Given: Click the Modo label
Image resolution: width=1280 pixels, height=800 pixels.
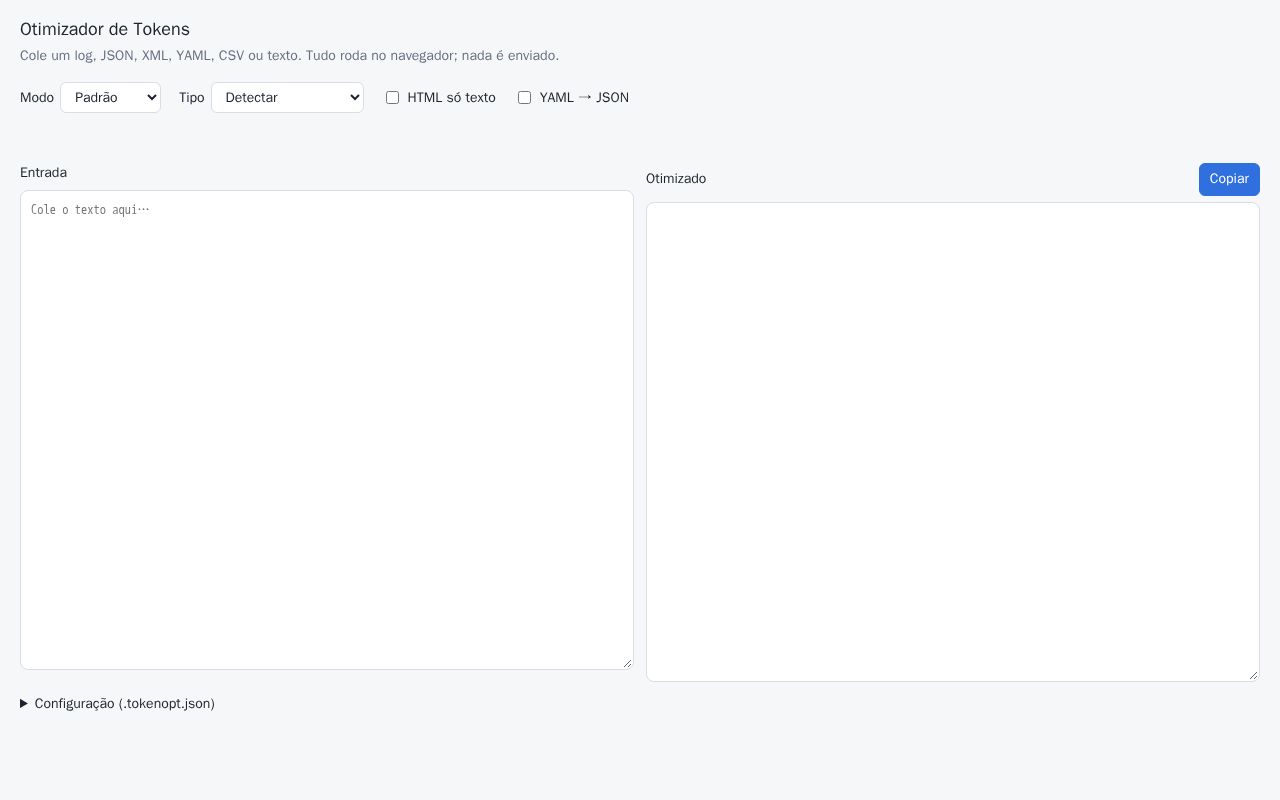Looking at the screenshot, I should tap(37, 97).
